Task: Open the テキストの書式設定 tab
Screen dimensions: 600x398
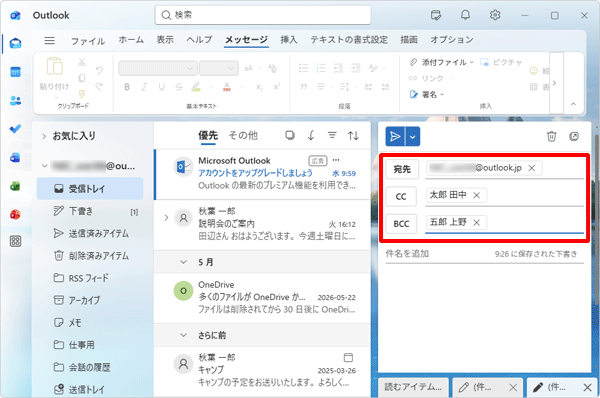Action: pos(349,39)
